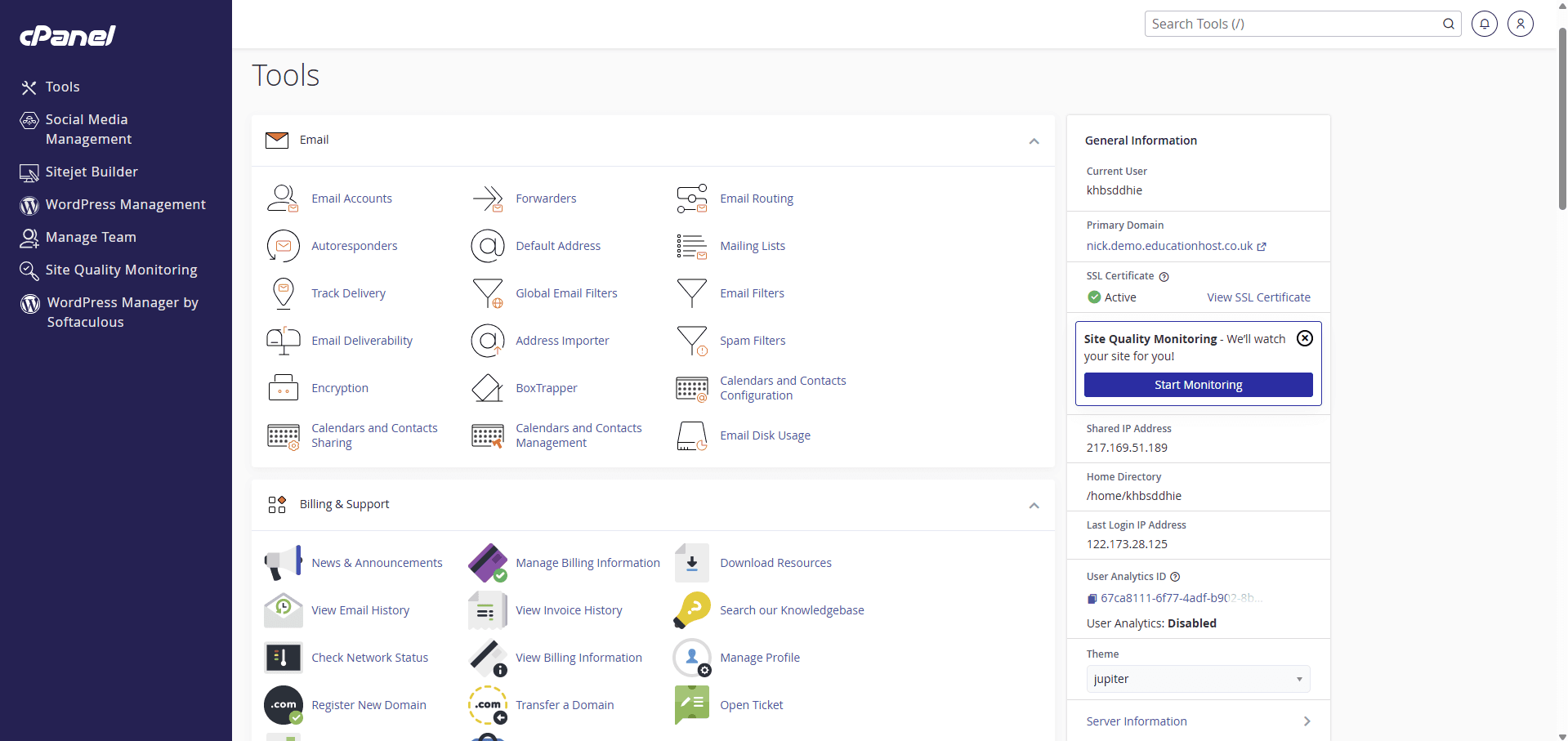Click the User Analytics ID help icon

1174,577
